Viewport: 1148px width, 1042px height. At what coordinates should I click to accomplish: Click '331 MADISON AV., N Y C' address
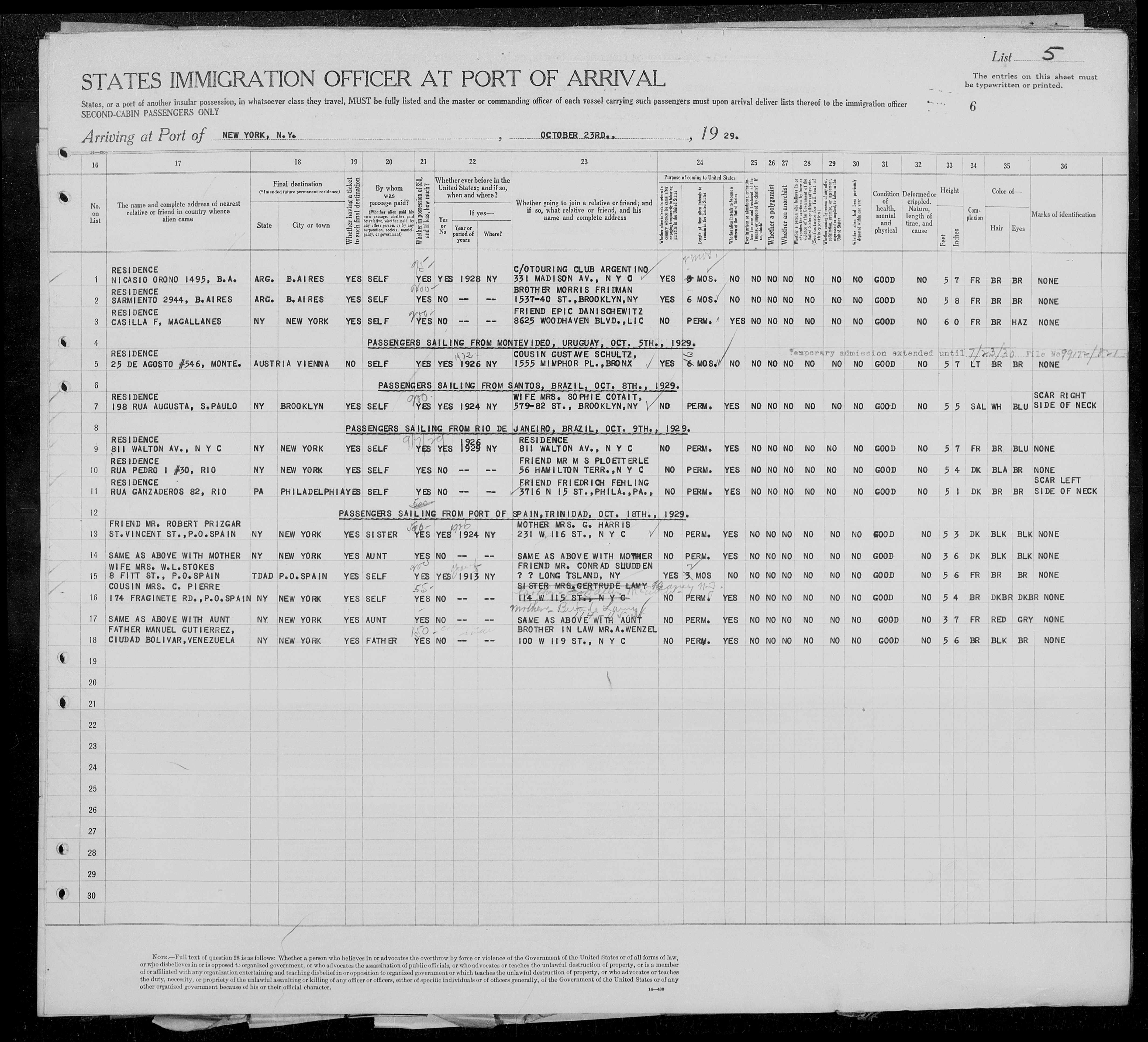tap(573, 280)
